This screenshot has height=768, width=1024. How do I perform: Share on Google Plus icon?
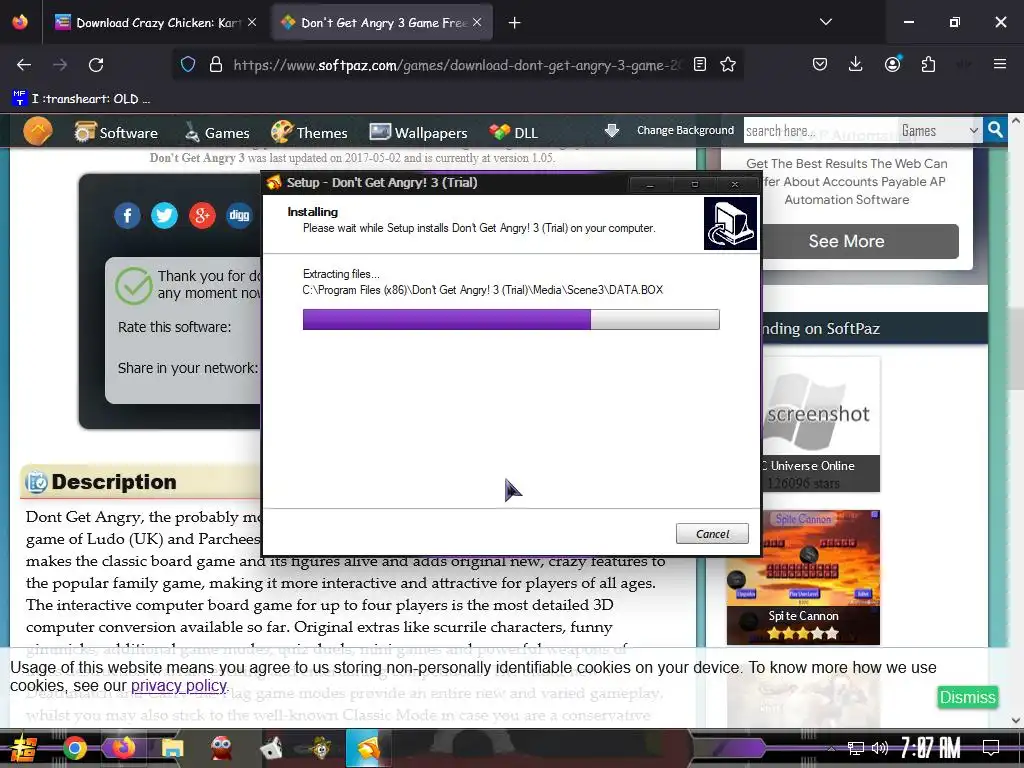click(202, 215)
